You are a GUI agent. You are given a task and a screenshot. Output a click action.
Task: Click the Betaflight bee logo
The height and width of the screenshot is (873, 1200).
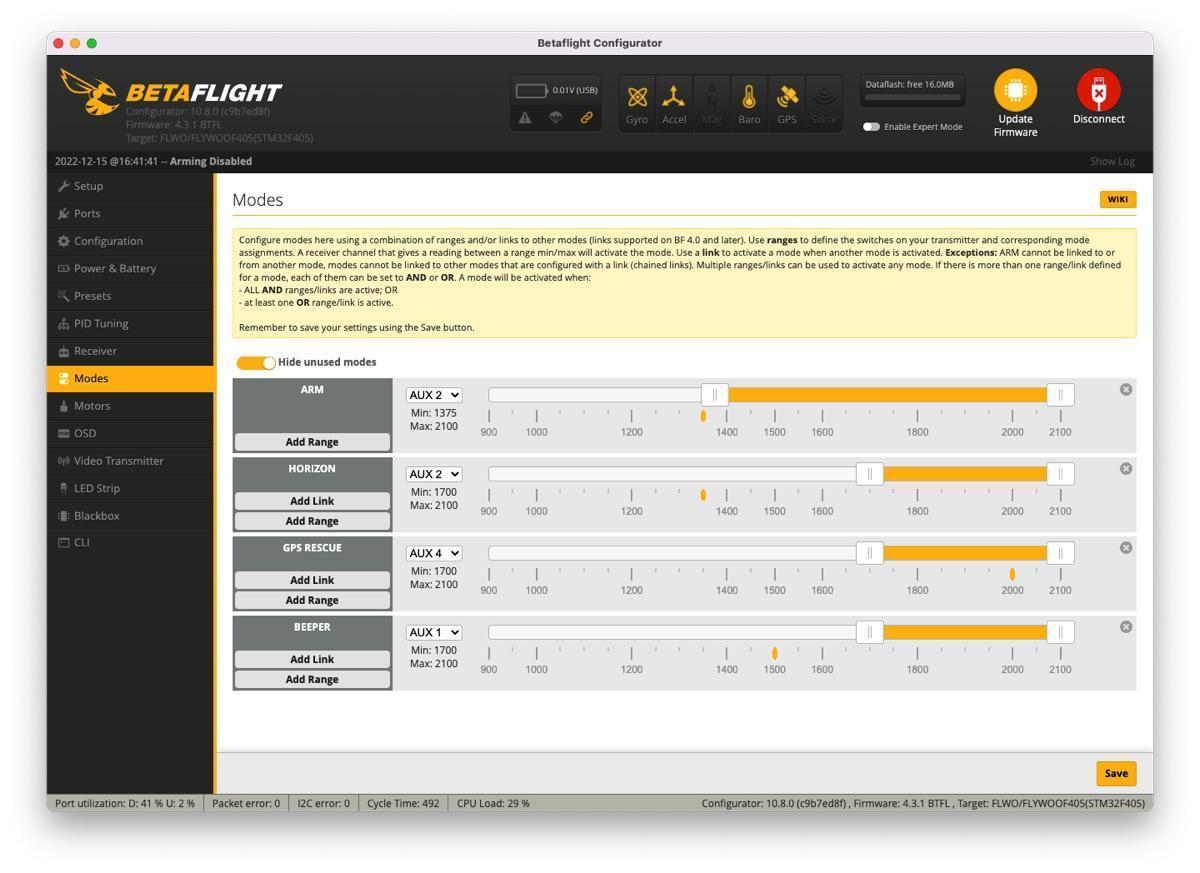click(x=90, y=92)
